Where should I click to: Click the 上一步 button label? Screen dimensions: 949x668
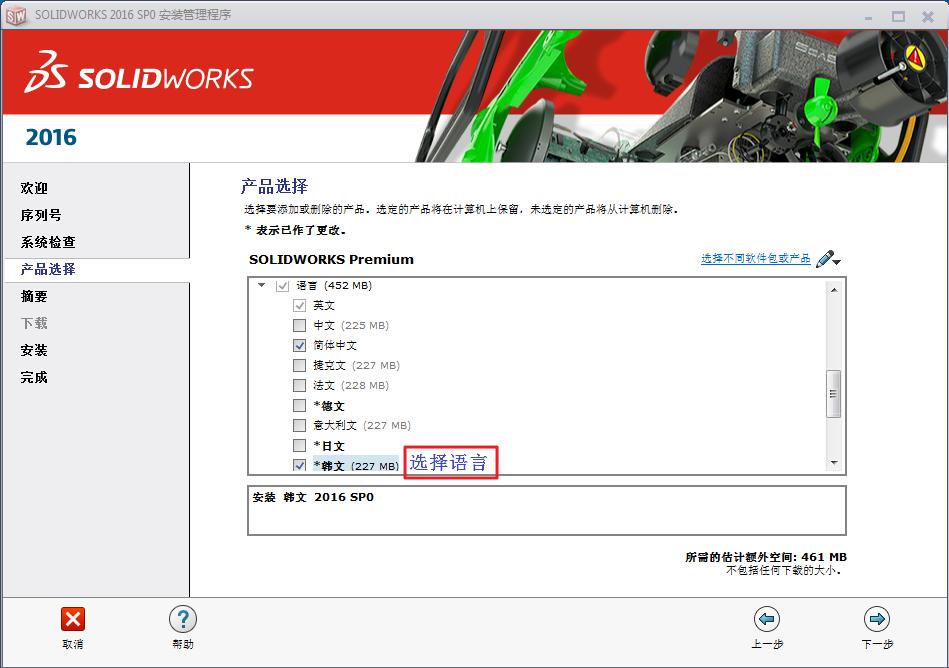(767, 644)
